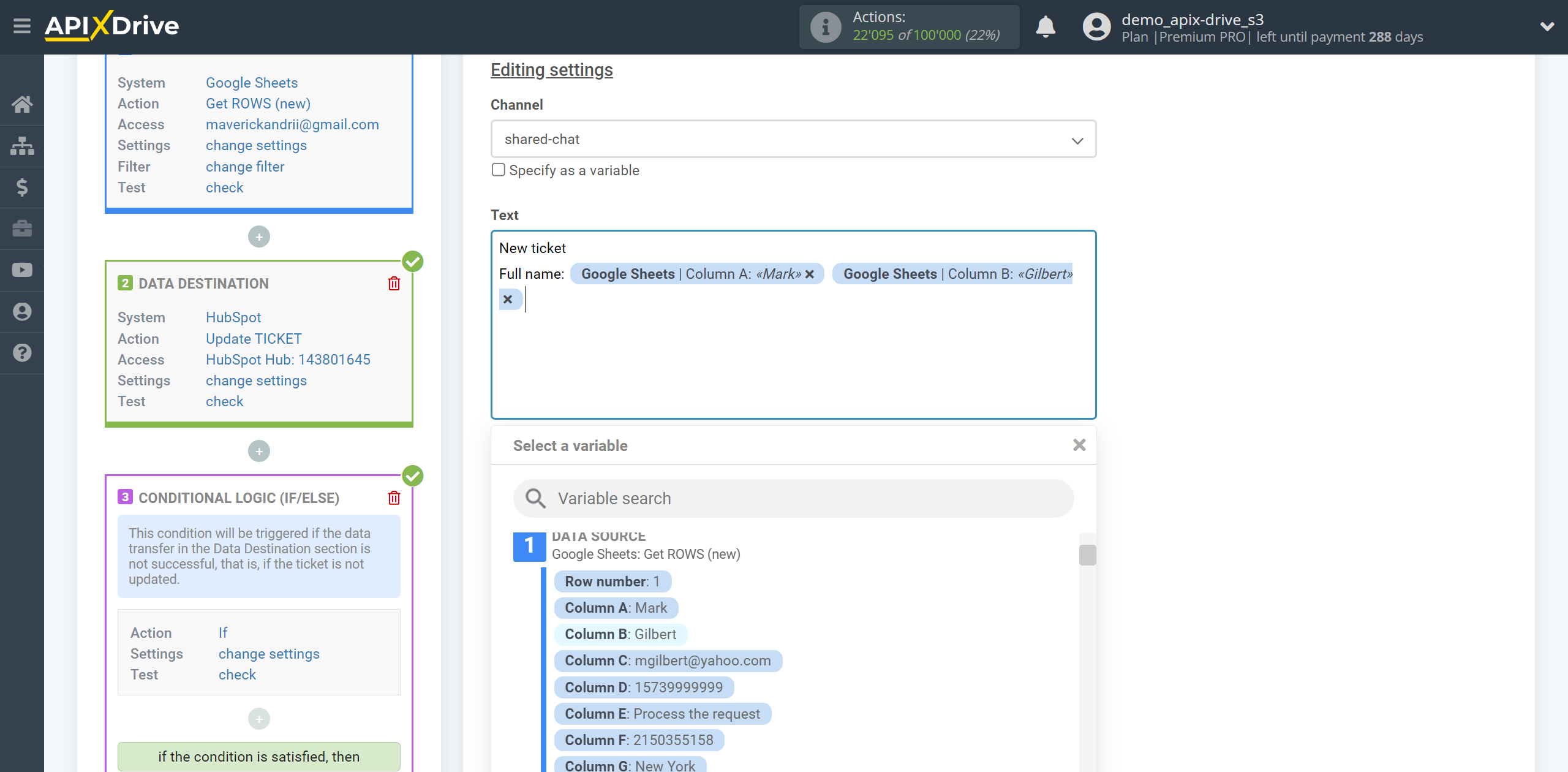Delete the Data Destination block
This screenshot has height=772, width=1568.
pos(394,283)
